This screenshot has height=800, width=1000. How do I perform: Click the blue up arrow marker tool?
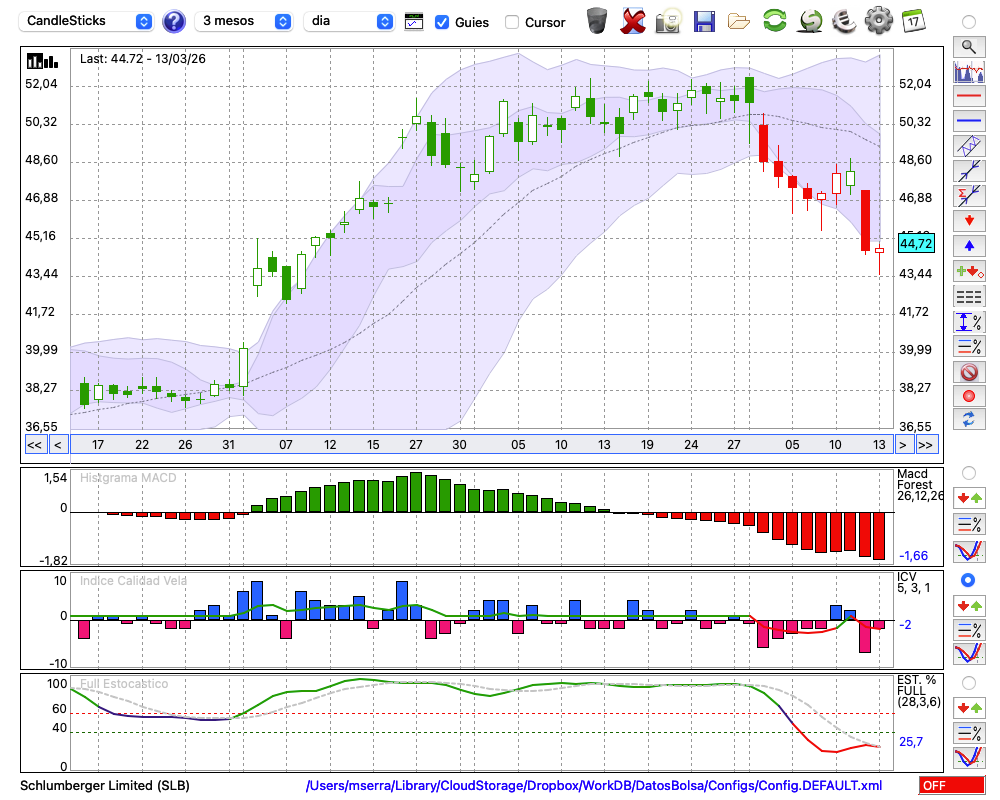click(x=969, y=246)
